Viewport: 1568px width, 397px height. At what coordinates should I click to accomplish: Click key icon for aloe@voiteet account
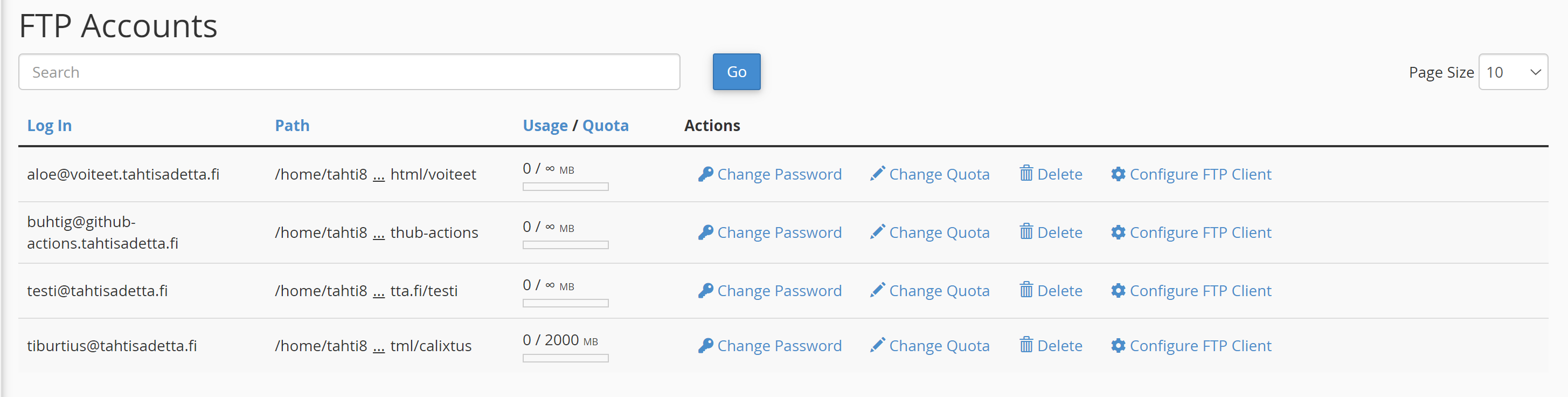pos(705,174)
